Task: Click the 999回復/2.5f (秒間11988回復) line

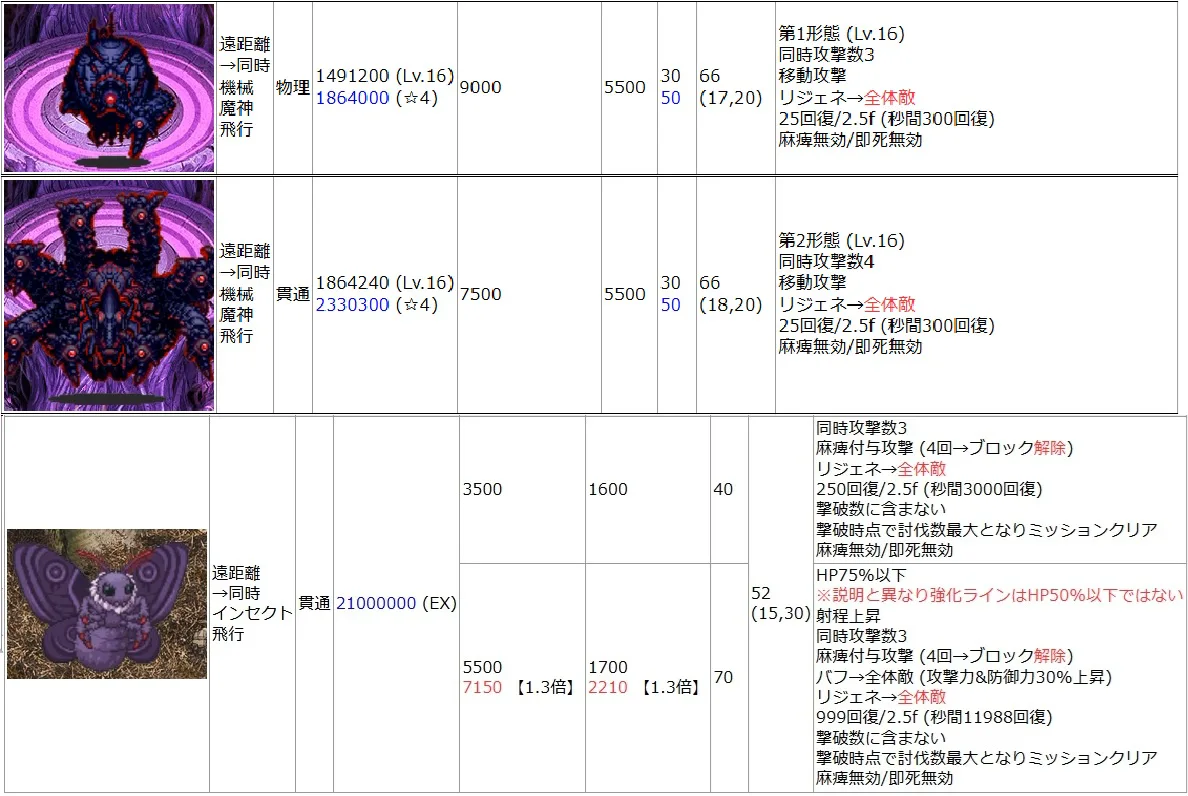Action: point(934,716)
